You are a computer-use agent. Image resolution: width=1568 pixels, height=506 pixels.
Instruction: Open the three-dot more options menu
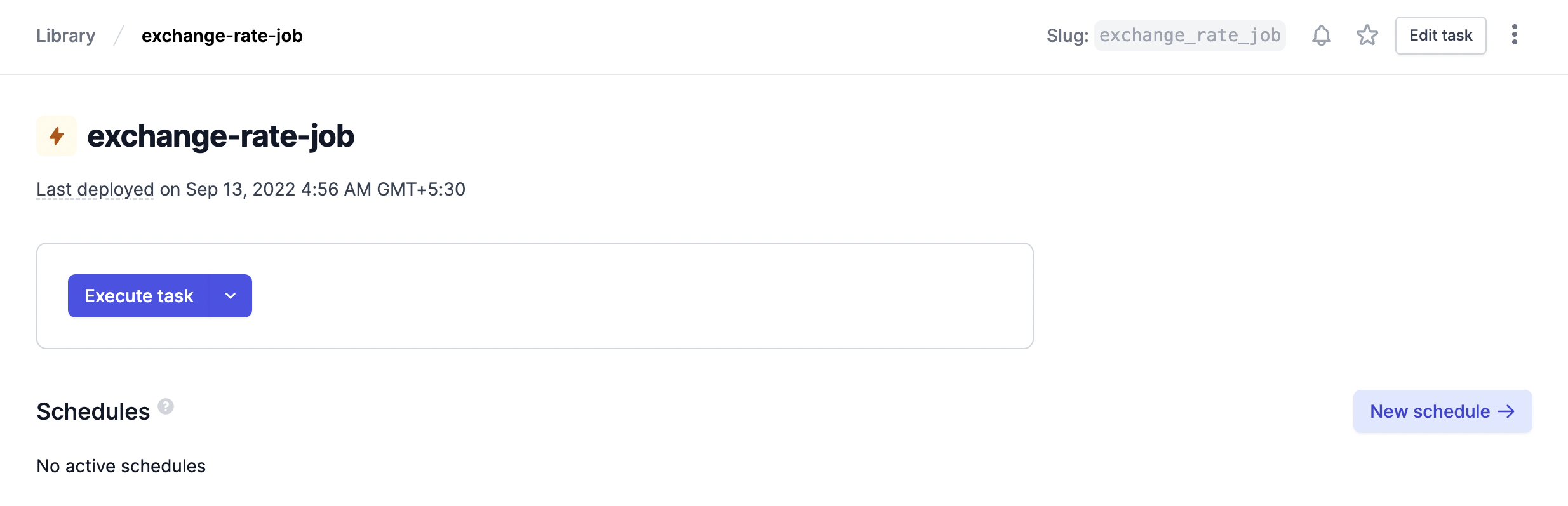(1514, 35)
